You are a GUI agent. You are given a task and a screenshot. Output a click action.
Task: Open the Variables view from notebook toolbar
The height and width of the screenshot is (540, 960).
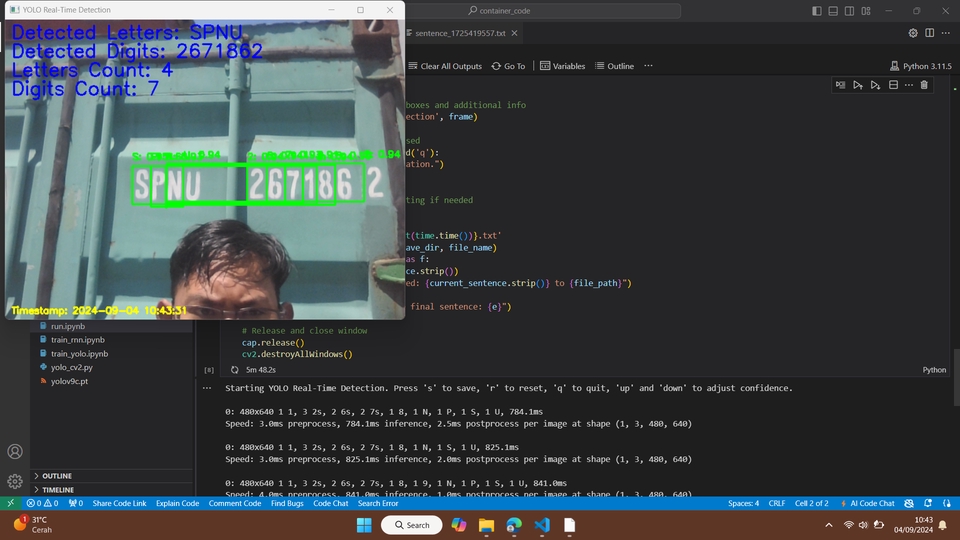(563, 66)
